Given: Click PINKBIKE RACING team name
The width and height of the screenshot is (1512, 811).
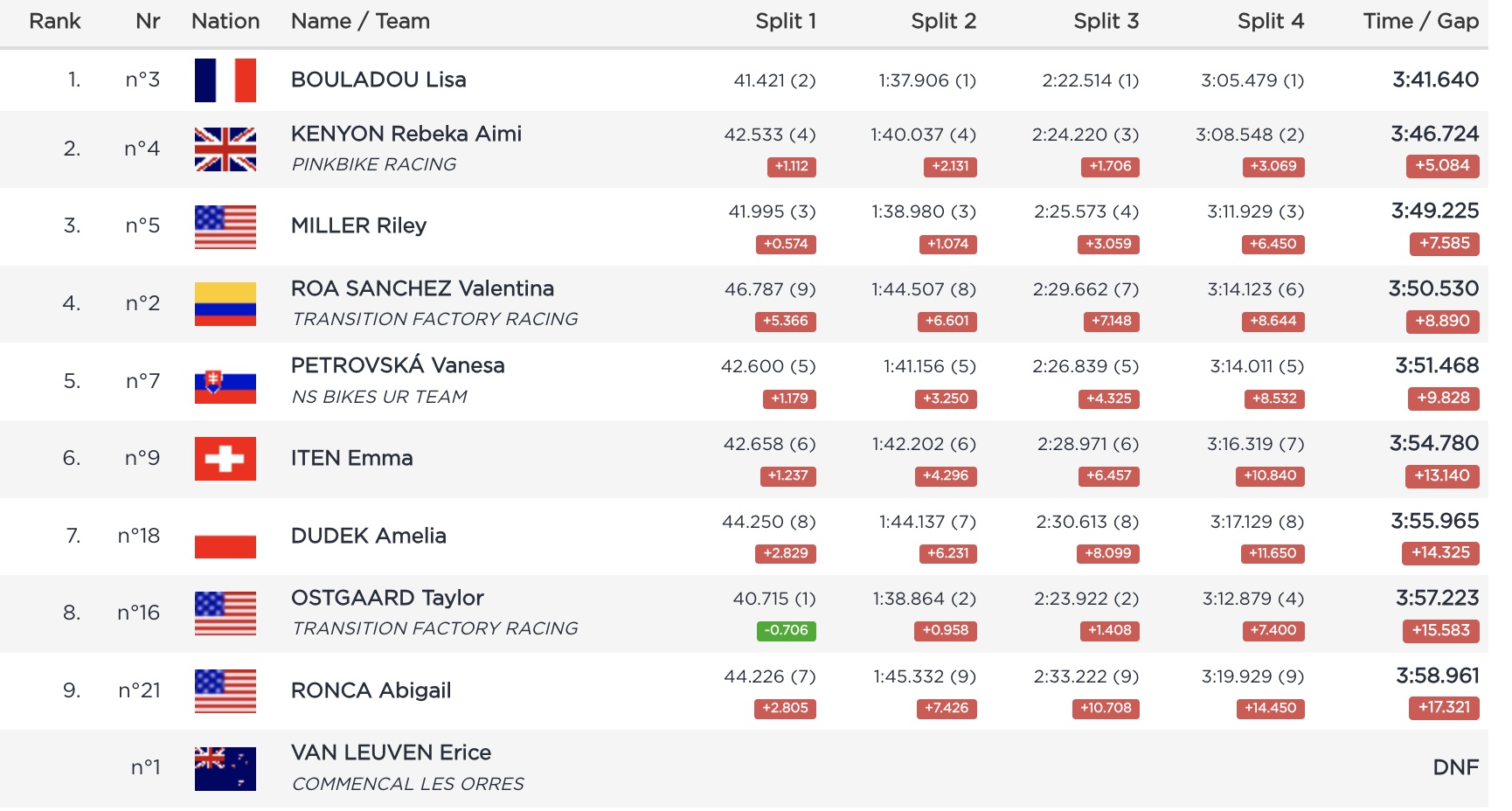Looking at the screenshot, I should (374, 164).
